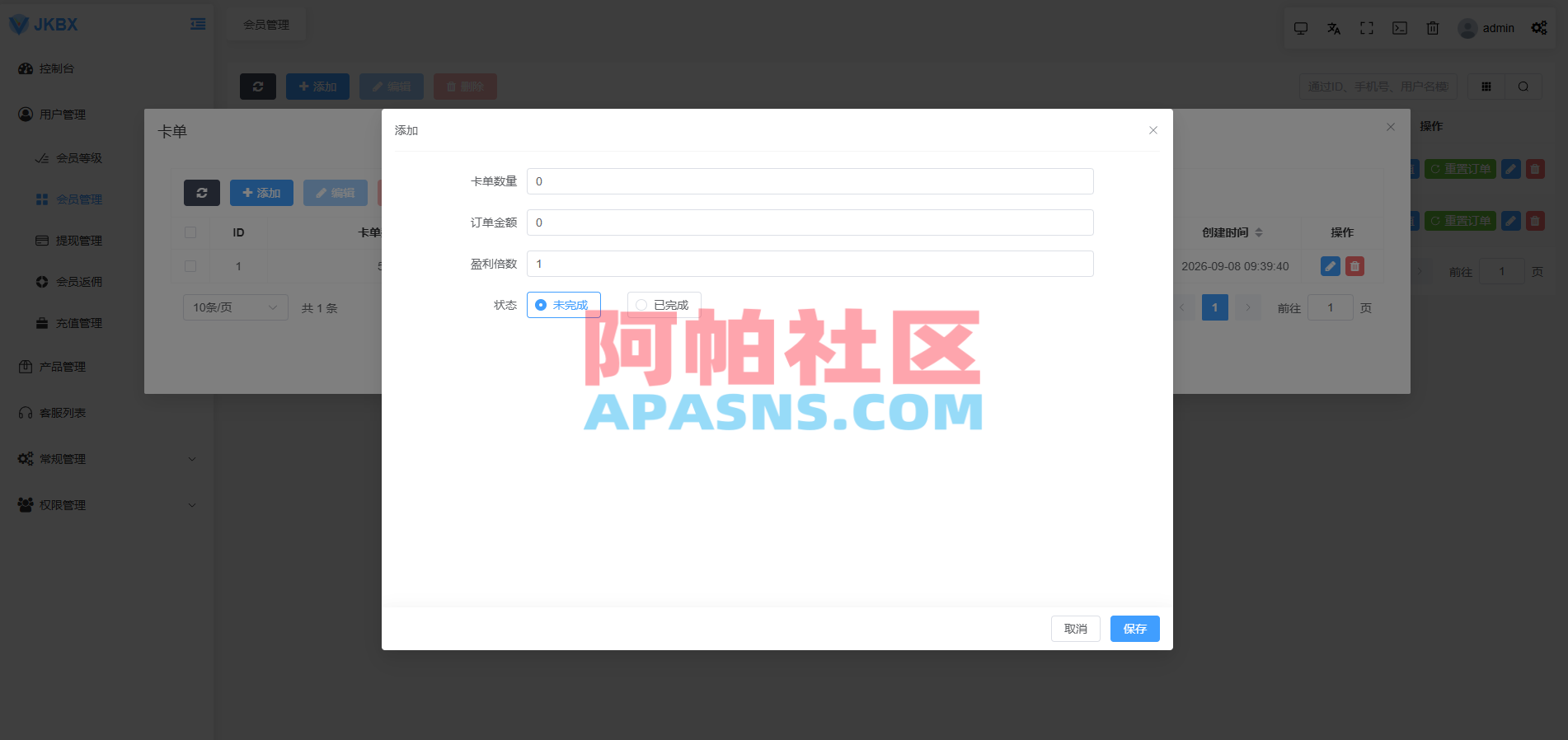Expand the 常规管理 sidebar menu

coord(106,459)
